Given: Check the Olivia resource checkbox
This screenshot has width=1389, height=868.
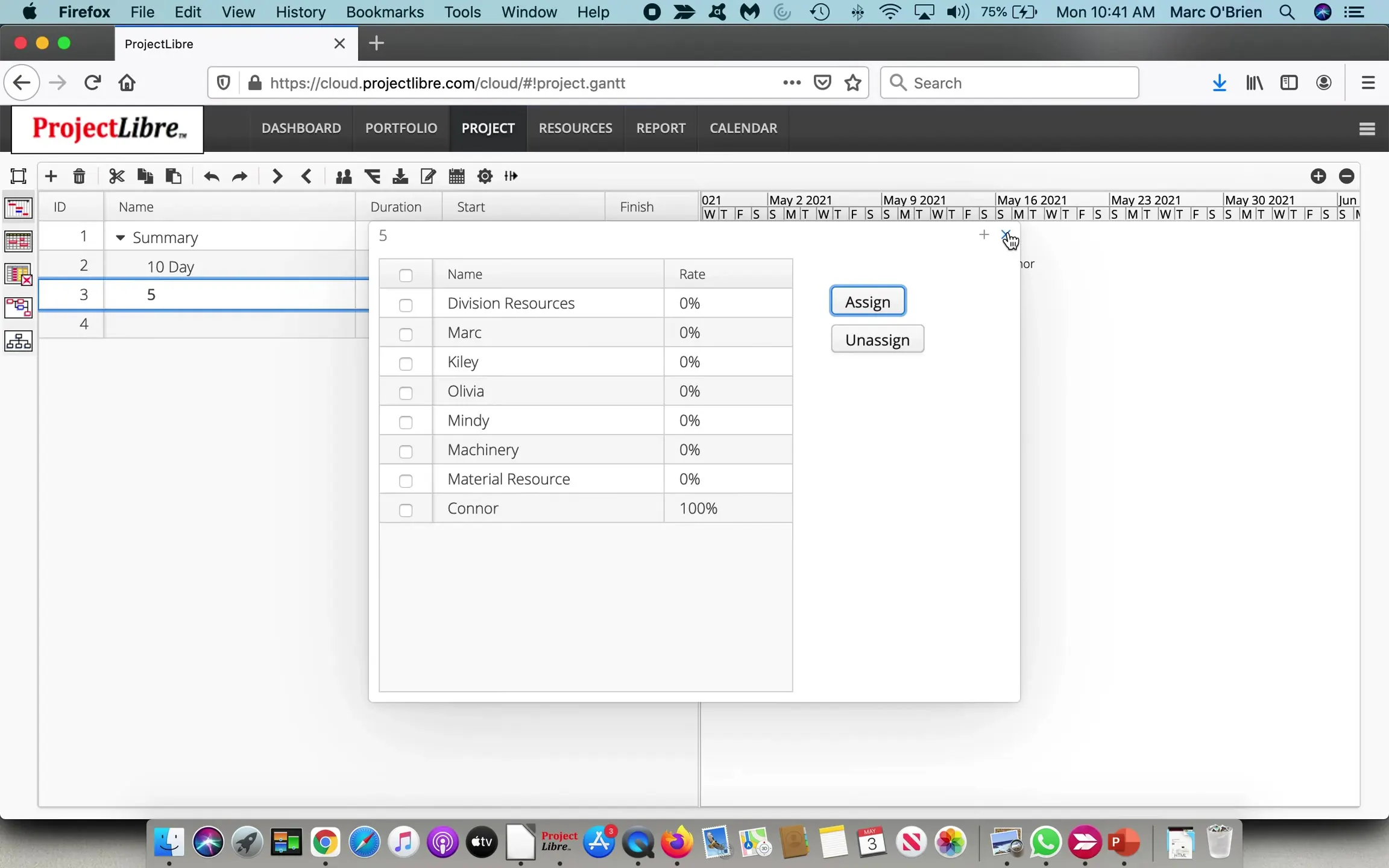Looking at the screenshot, I should pos(406,393).
